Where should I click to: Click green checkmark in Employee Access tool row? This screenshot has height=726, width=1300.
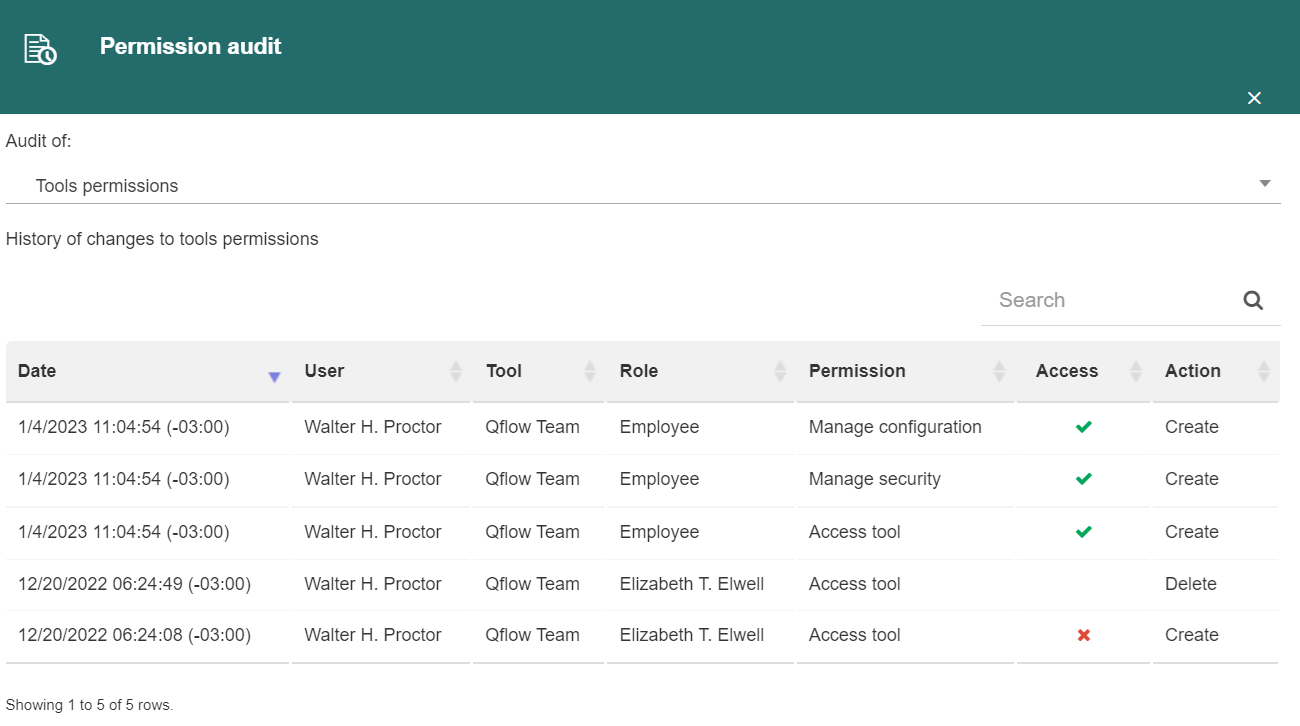[1083, 532]
